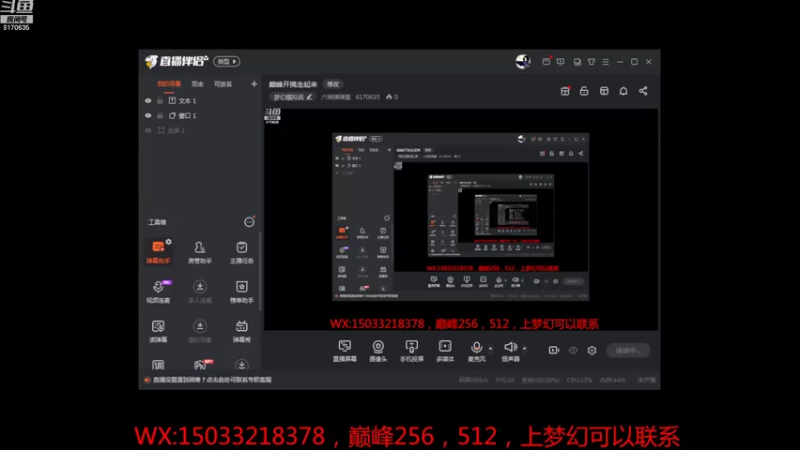The height and width of the screenshot is (450, 800).
Task: Click the SPY-badged tool in bottom row
Action: pos(201,364)
